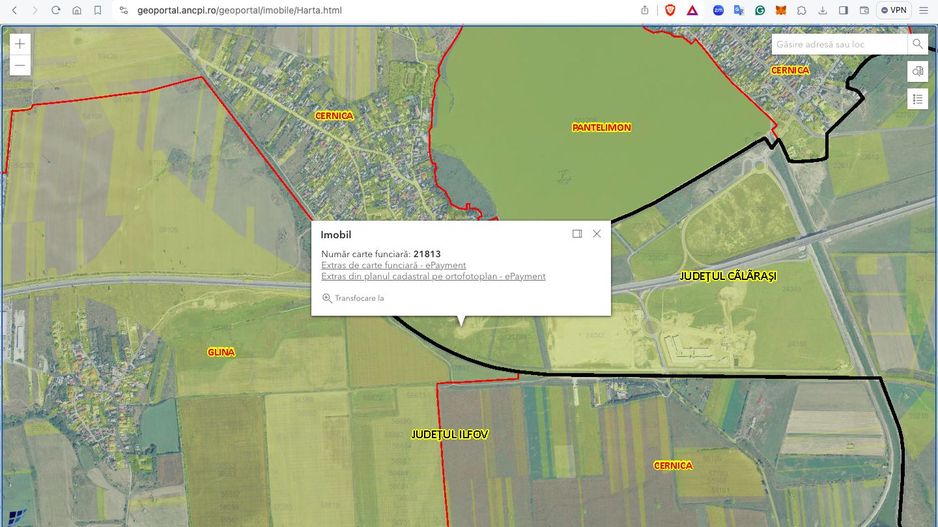The width and height of the screenshot is (938, 527).
Task: Open the basemap gallery map widget
Action: pyautogui.click(x=917, y=71)
